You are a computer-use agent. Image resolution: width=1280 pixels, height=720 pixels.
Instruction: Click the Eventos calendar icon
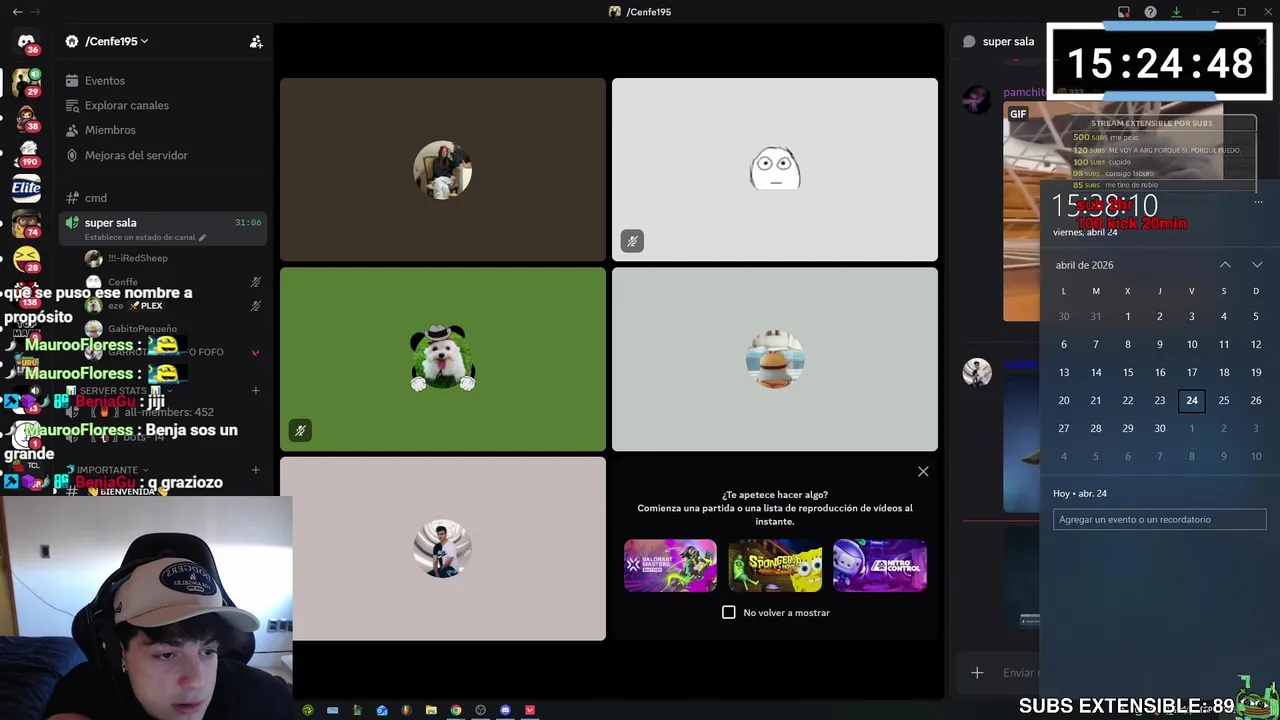(72, 80)
